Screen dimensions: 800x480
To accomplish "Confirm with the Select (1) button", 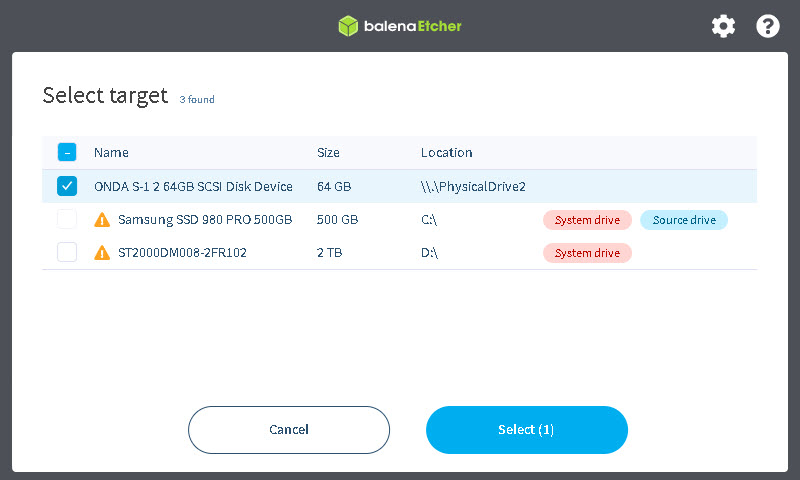I will tap(527, 430).
